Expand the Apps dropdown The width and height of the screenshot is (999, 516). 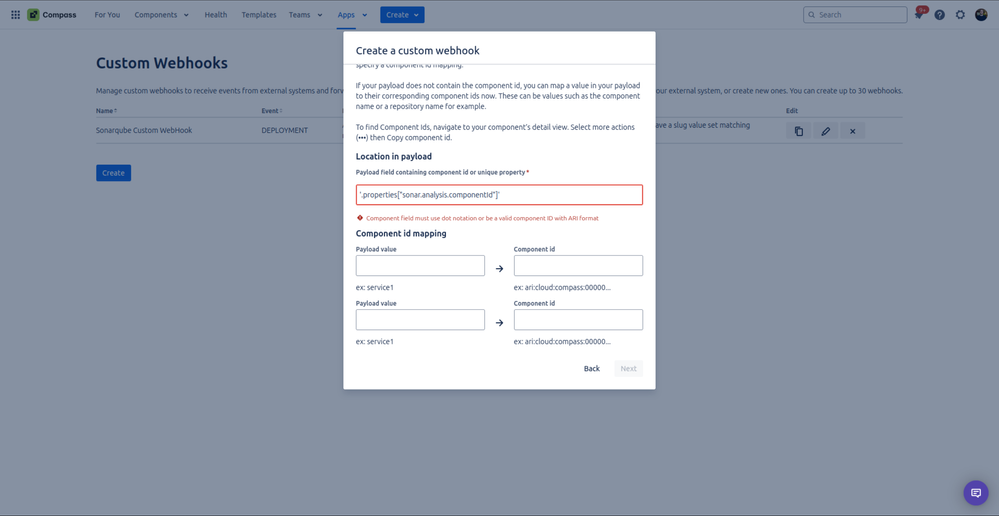353,15
